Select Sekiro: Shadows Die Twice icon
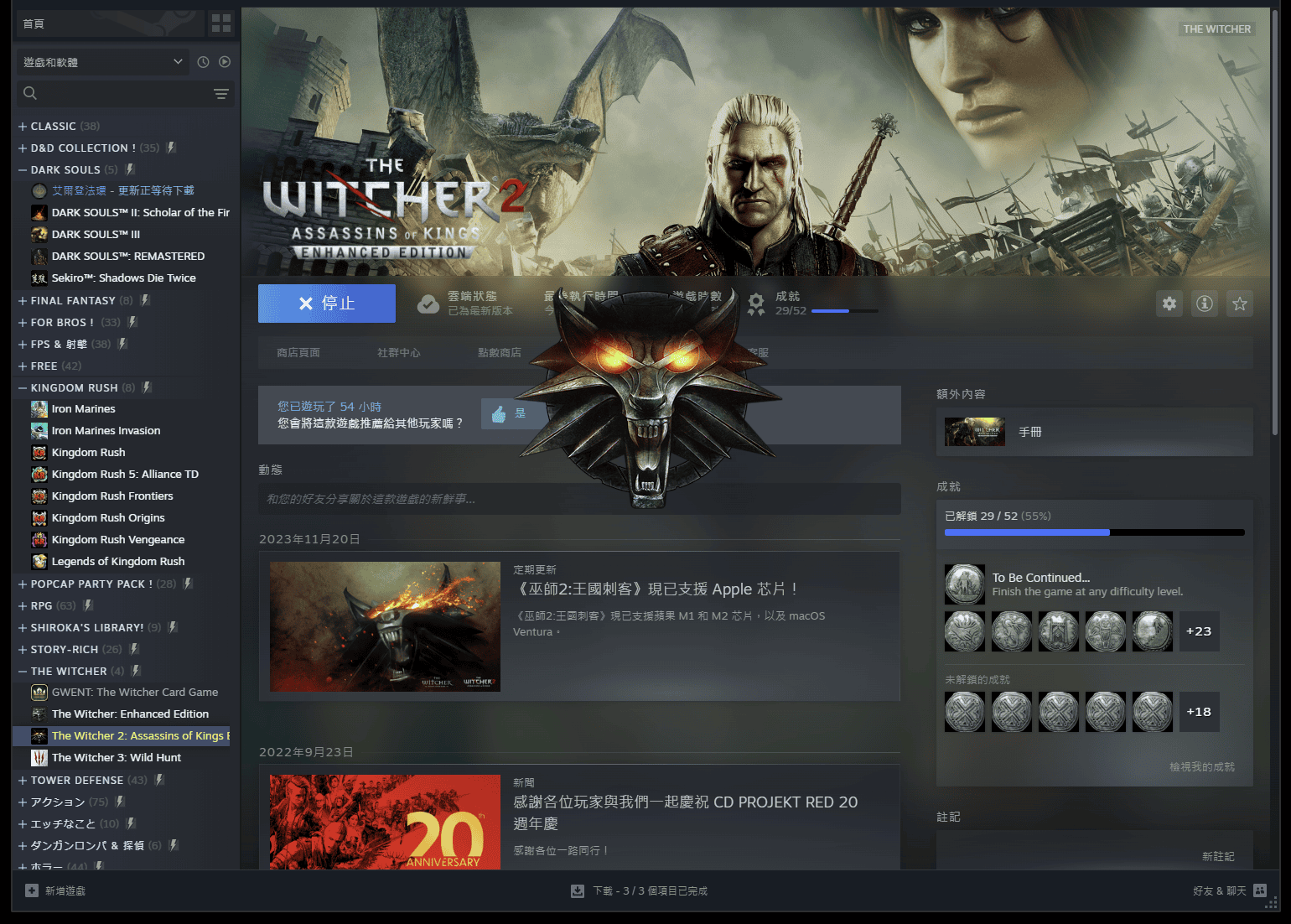This screenshot has height=924, width=1291. coord(39,278)
